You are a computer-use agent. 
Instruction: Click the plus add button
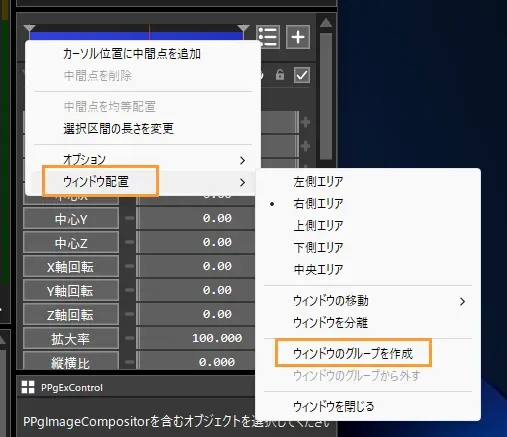point(298,37)
